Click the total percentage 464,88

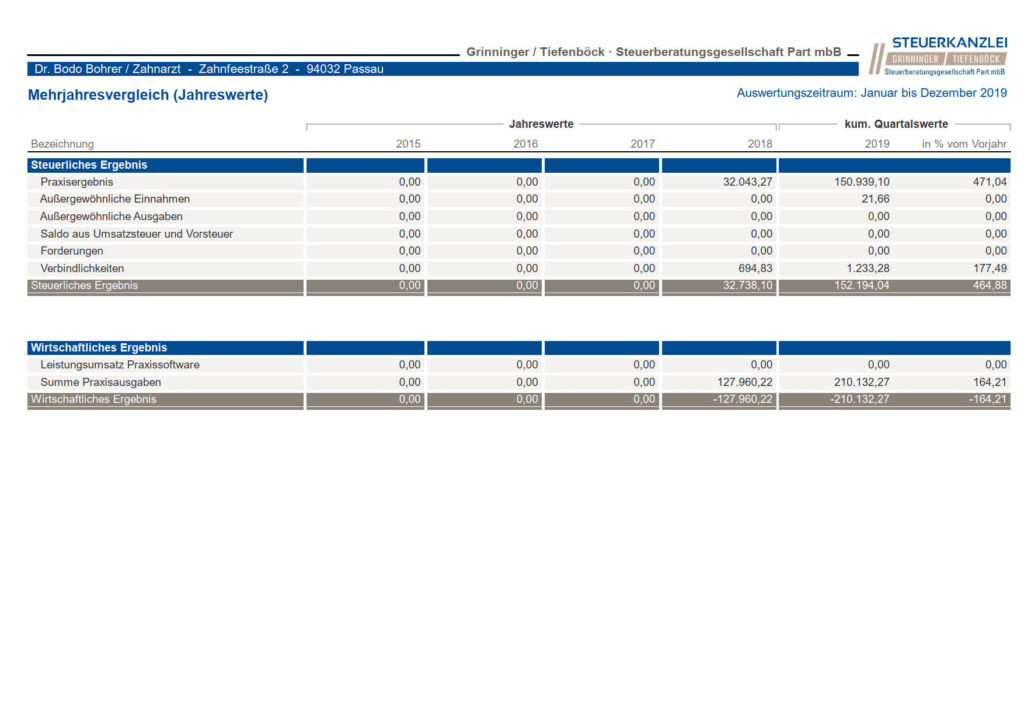[990, 285]
